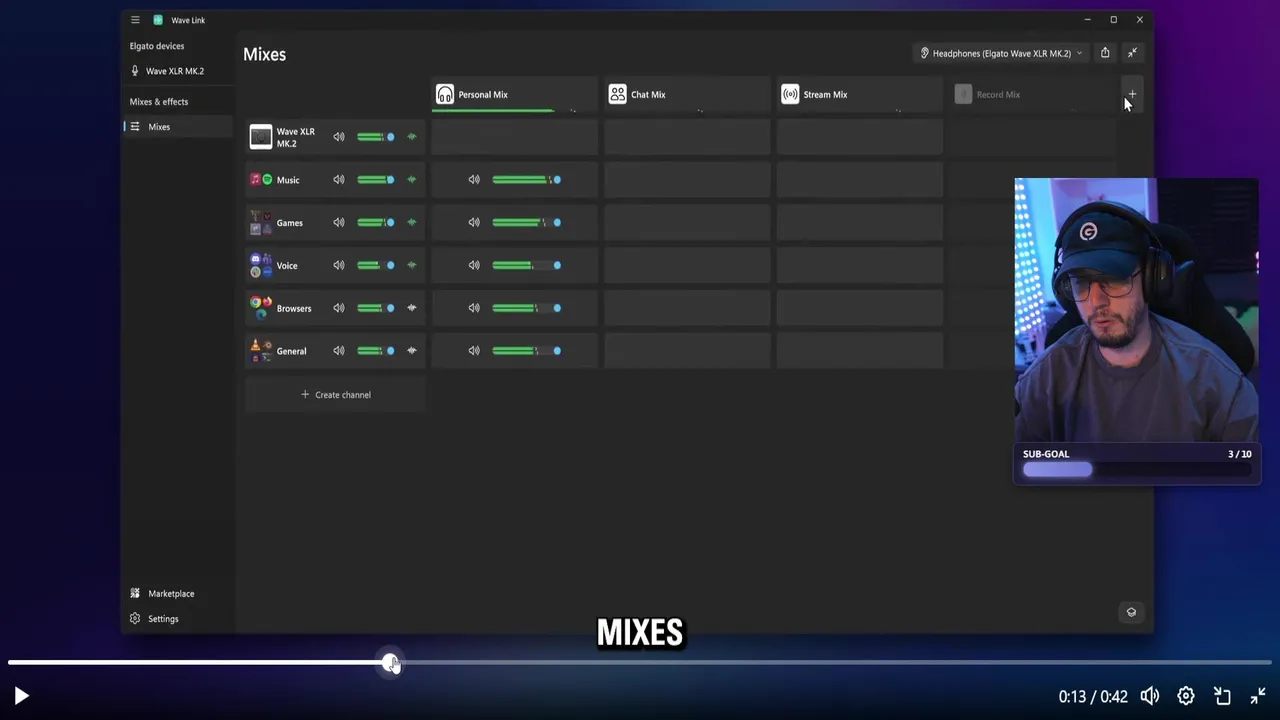The image size is (1280, 720).
Task: Click the icon at bottom right of Wave Link window
Action: 1131,612
